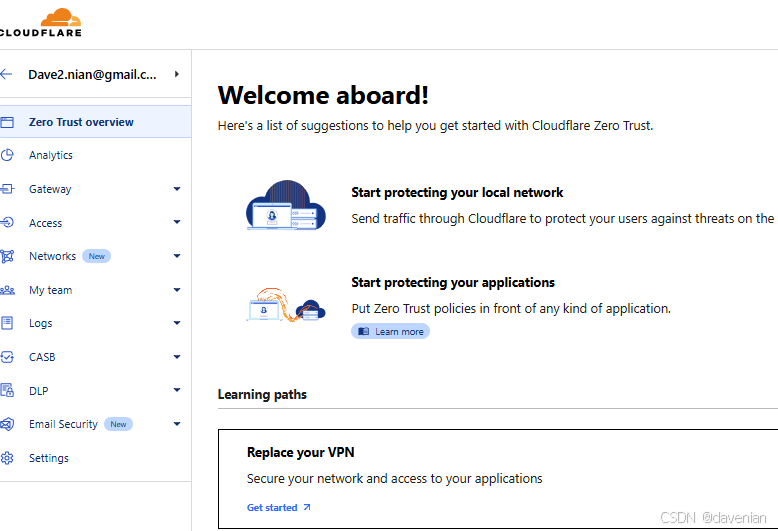The image size is (778, 531).
Task: Click the Email Security envelope icon
Action: coord(7,424)
